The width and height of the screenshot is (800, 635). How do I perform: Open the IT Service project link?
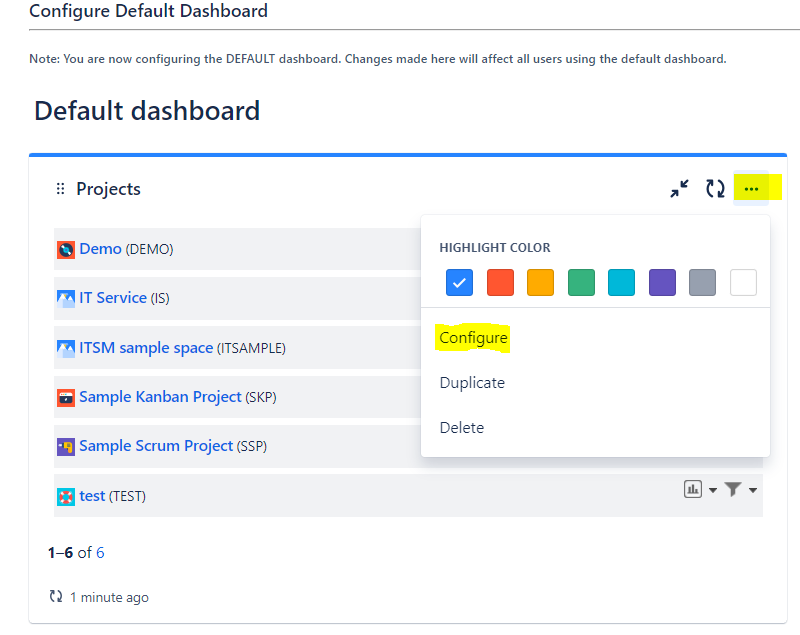[113, 298]
